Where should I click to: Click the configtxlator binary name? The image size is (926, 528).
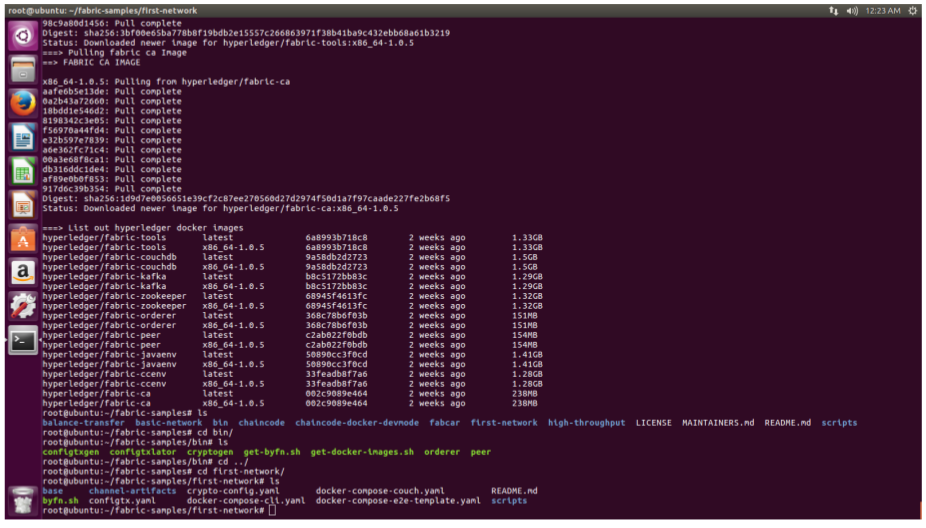click(143, 452)
